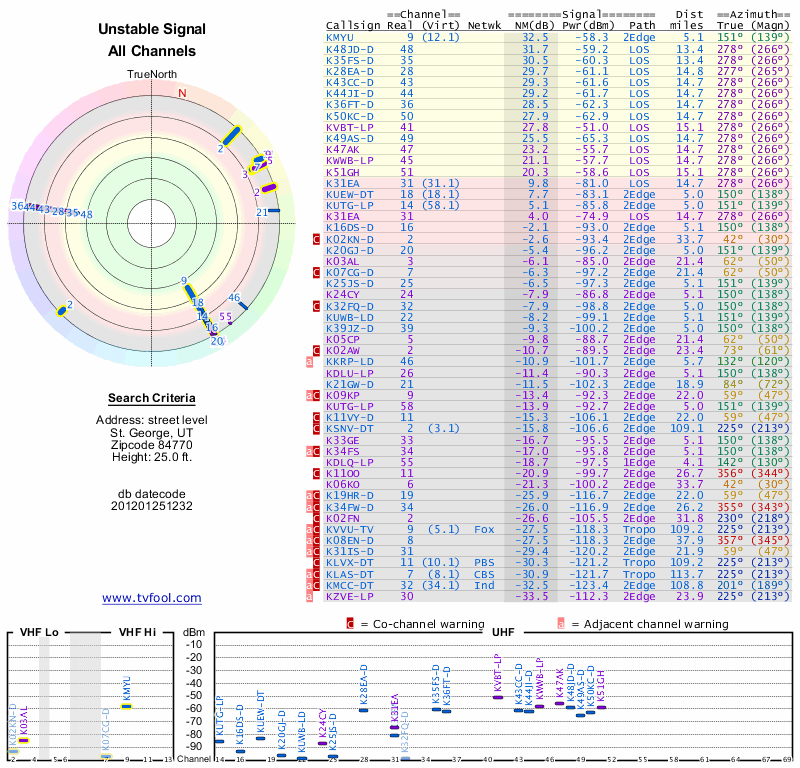Open the www.tvfool.com link

point(152,598)
